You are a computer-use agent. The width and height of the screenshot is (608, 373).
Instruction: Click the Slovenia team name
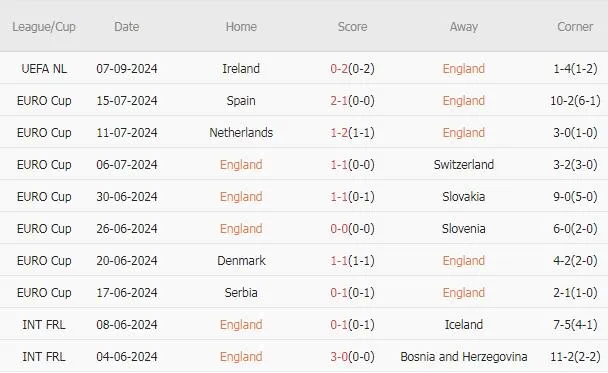tap(464, 229)
